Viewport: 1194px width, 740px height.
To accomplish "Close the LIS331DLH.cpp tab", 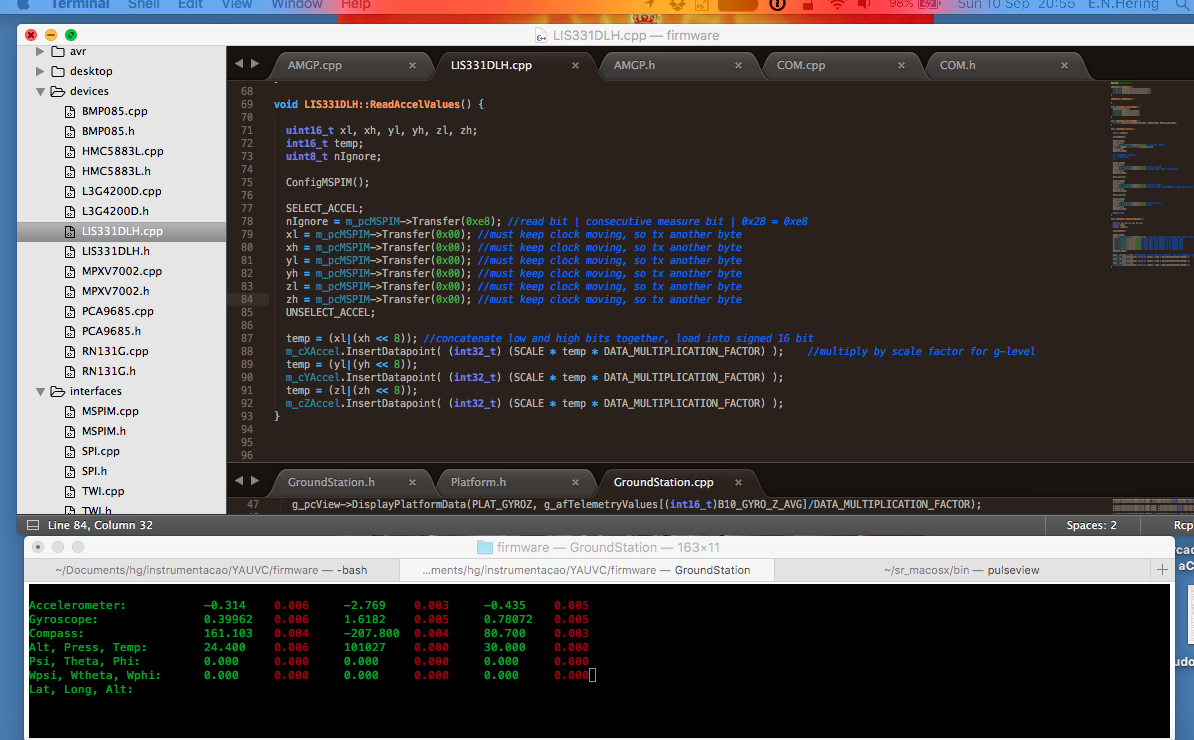I will coord(575,65).
